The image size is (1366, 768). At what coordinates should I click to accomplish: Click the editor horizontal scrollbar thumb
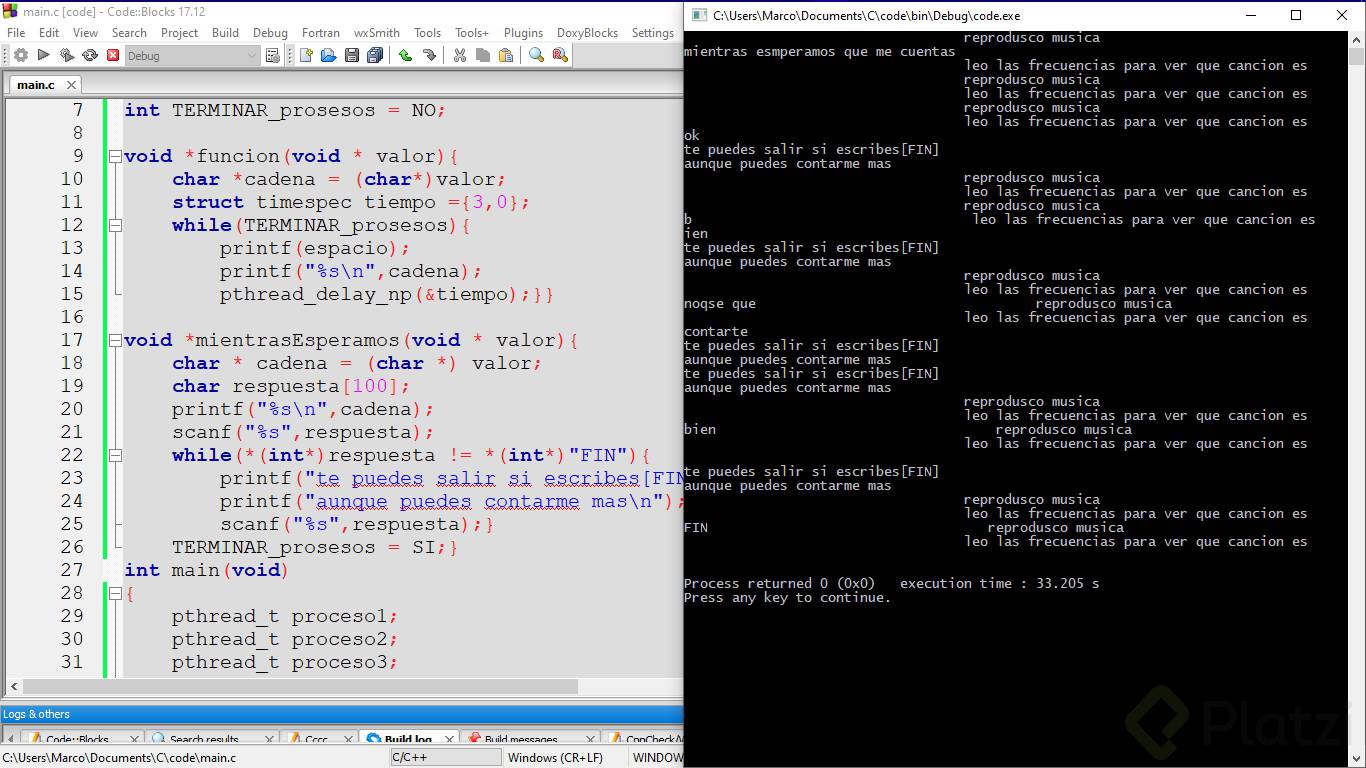(x=300, y=687)
